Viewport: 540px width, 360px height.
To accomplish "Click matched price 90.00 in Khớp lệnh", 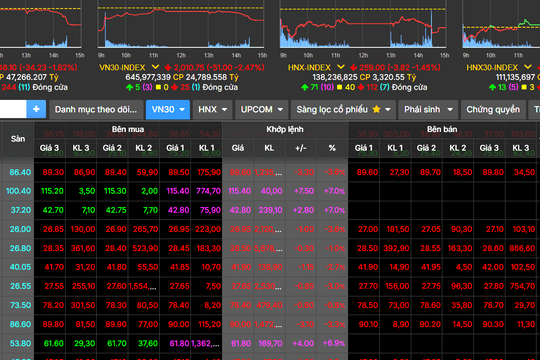I will (x=240, y=325).
